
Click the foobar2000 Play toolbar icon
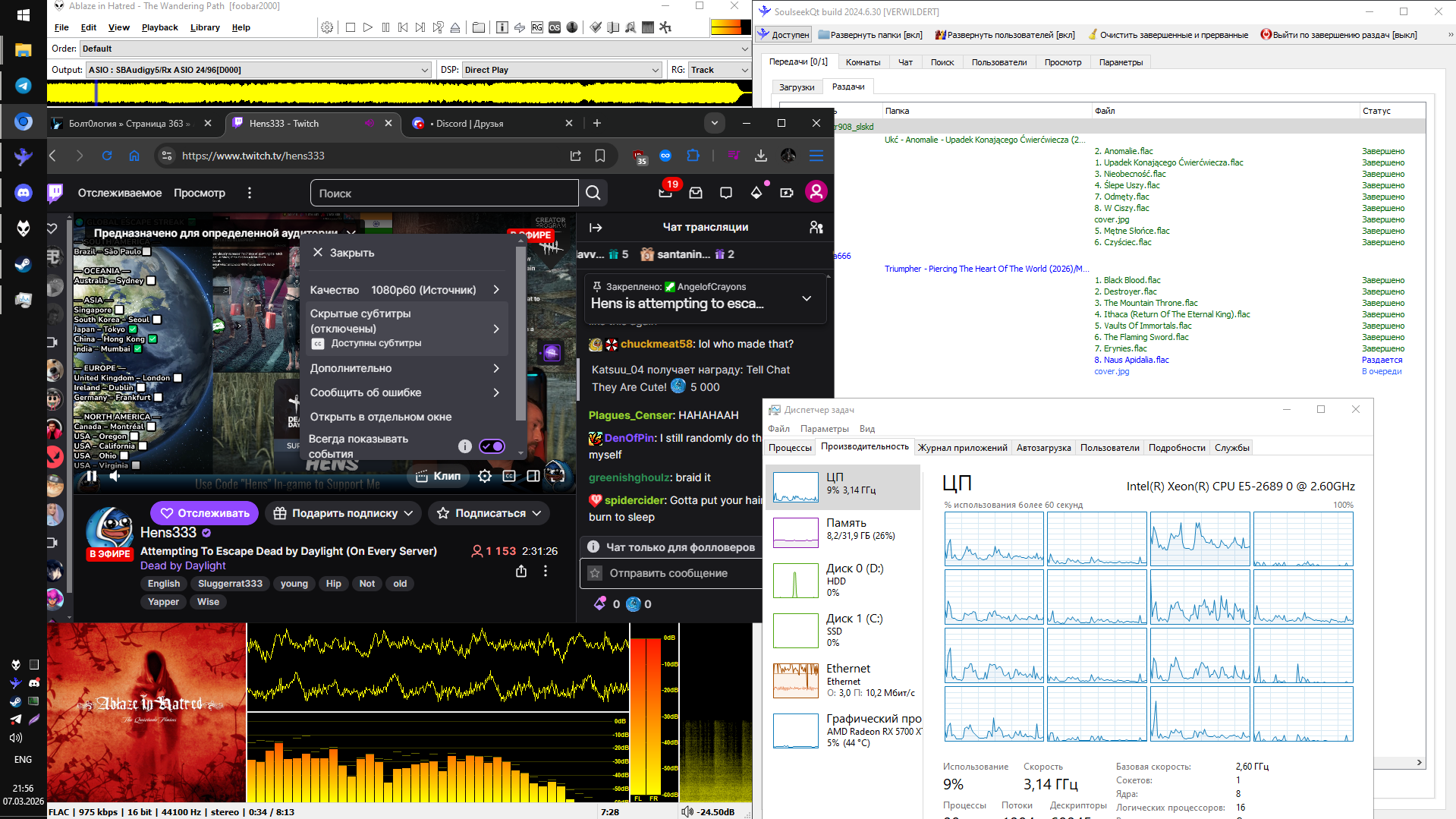point(368,27)
